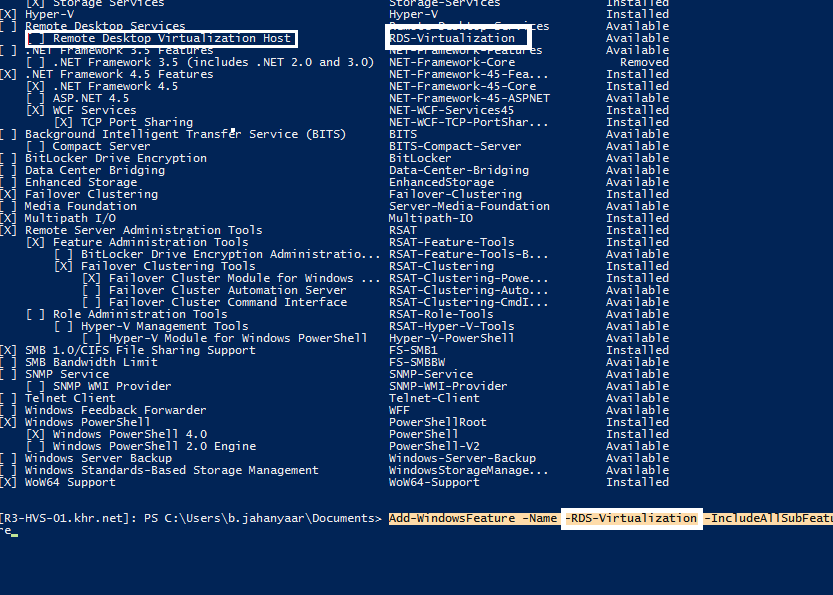Select the "PowerShell-V2" name text
Screen dimensions: 833x595
pos(435,446)
